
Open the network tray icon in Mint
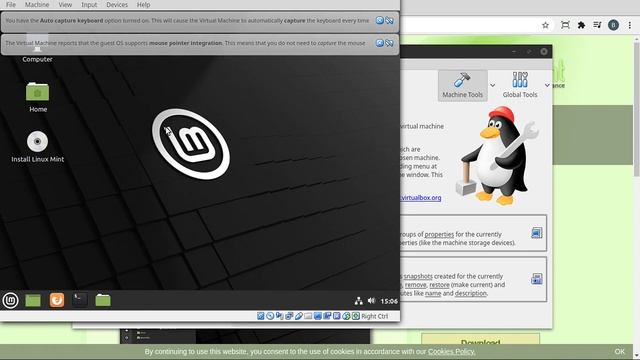tap(358, 301)
